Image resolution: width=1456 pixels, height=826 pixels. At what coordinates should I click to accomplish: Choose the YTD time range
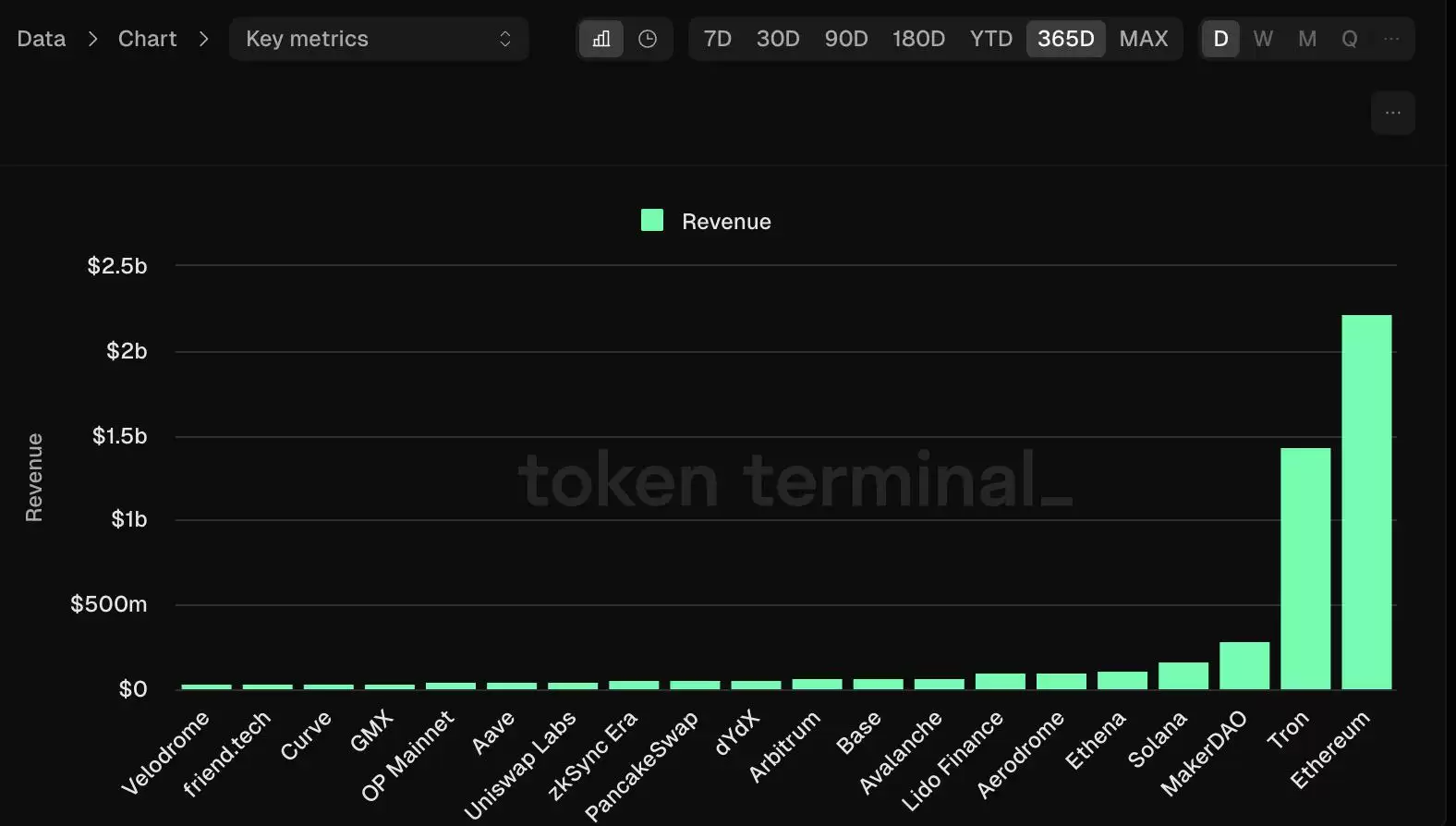click(990, 39)
